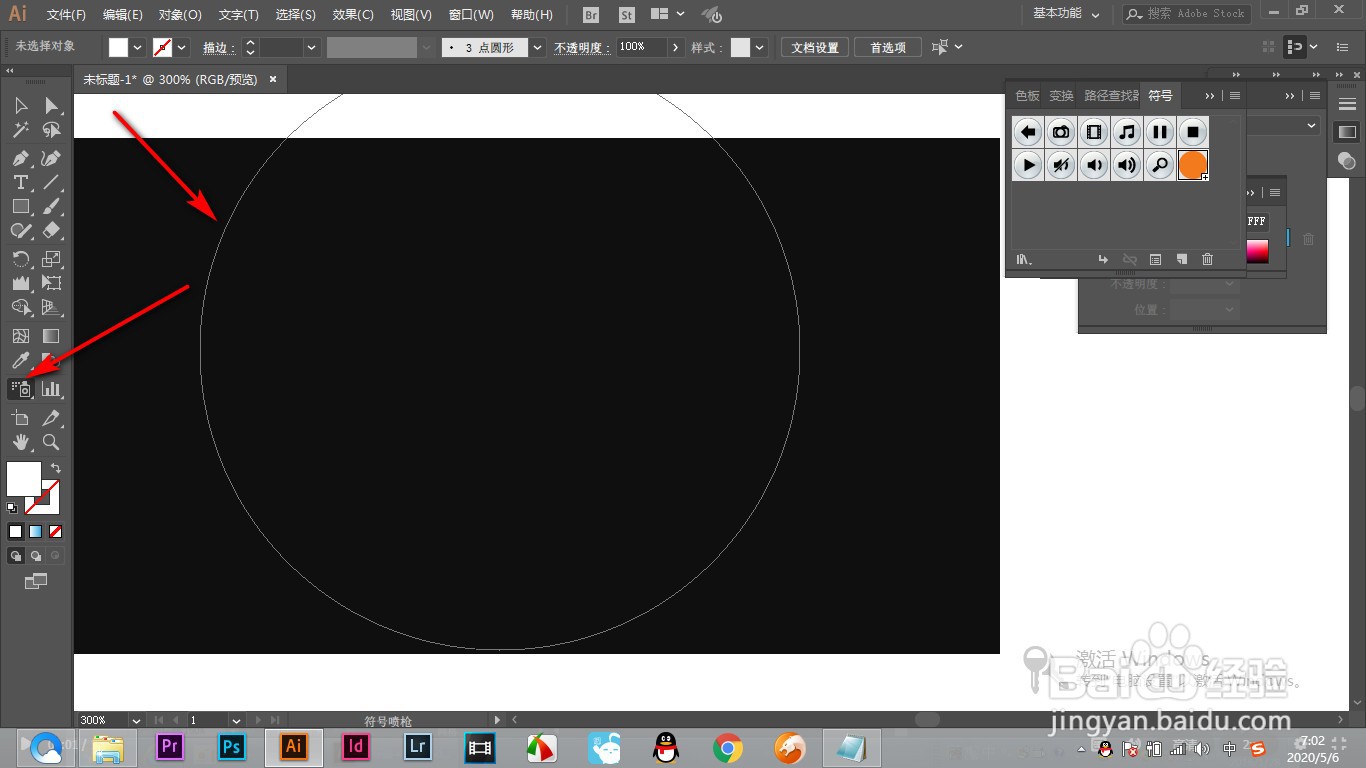Select the Magic Wand tool
The height and width of the screenshot is (768, 1366).
click(x=20, y=130)
